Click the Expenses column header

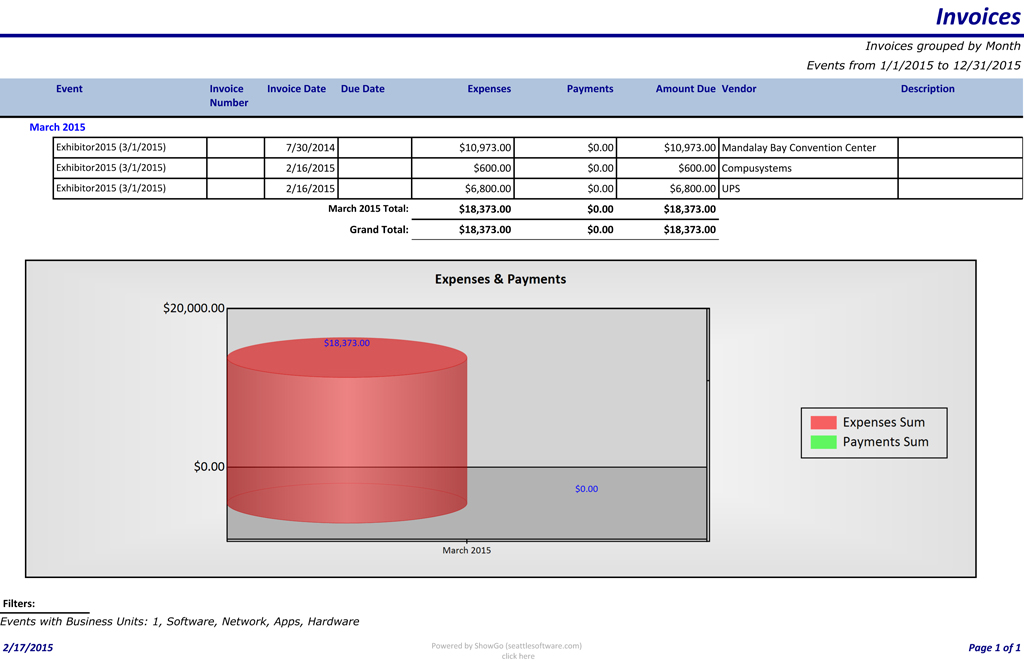coord(489,89)
